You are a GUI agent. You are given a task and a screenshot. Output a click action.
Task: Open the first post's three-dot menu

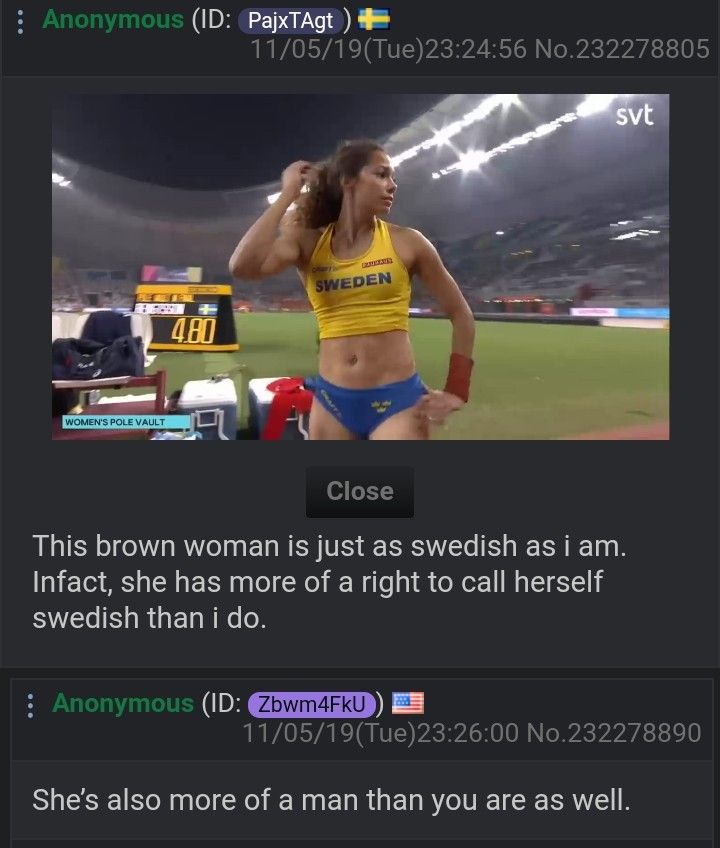click(x=21, y=22)
